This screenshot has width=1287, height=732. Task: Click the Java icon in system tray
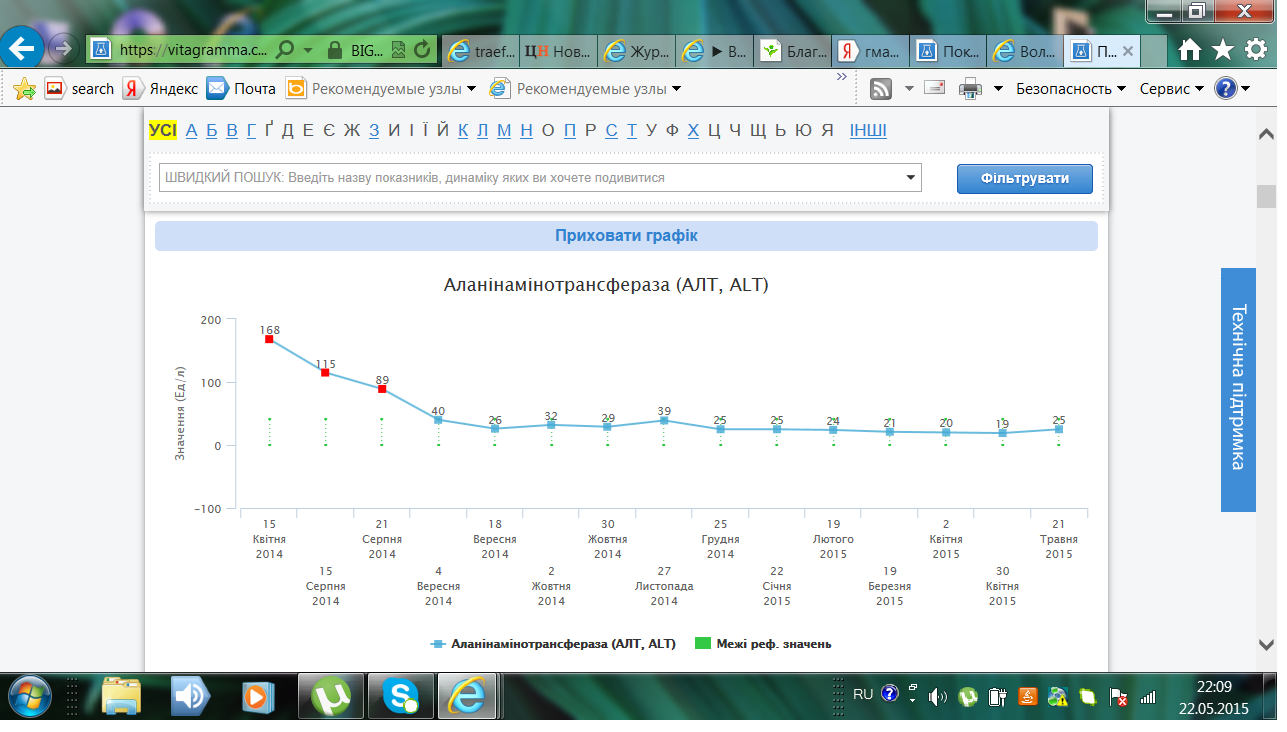tap(1027, 696)
